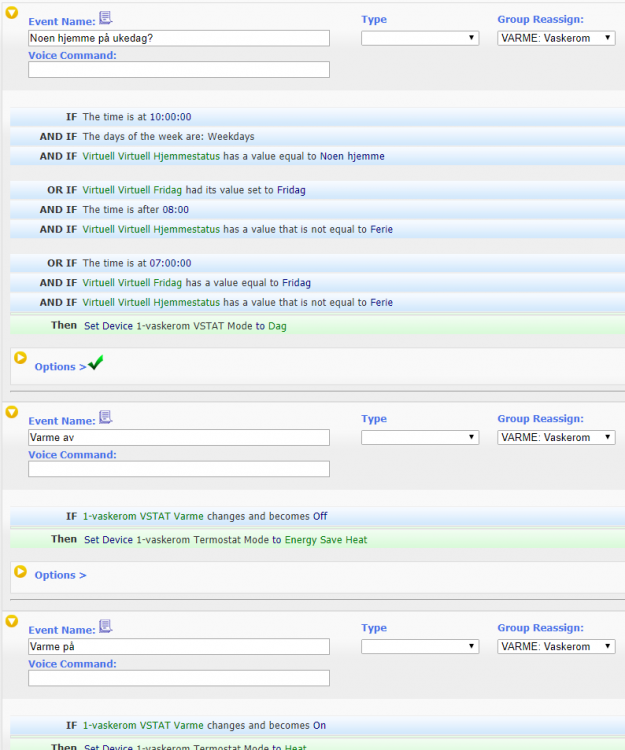Click notes icon next to "Varme på" Event Name
This screenshot has height=750, width=625.
pos(106,628)
